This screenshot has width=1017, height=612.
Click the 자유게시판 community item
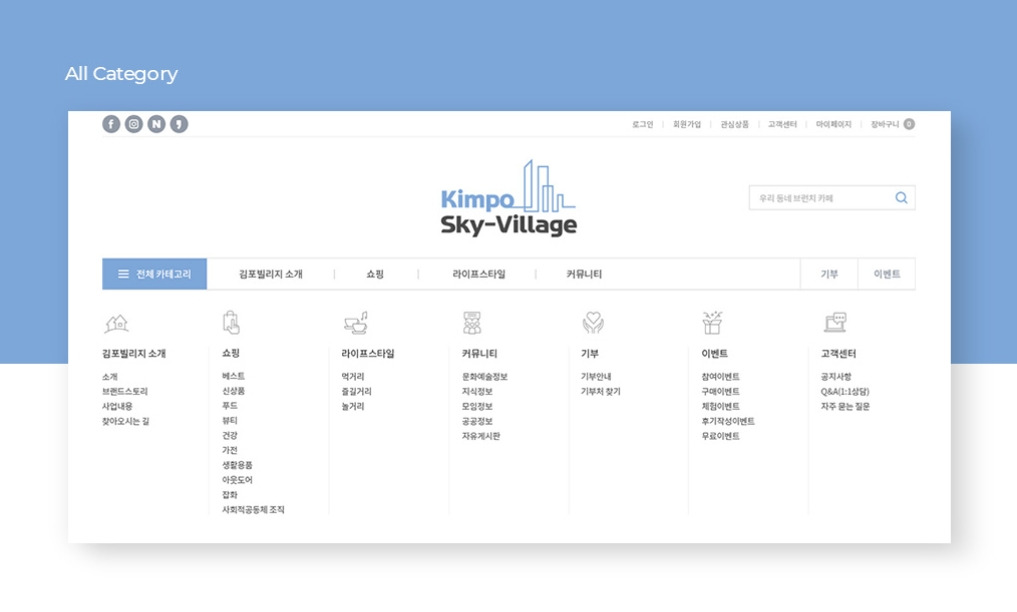[481, 436]
